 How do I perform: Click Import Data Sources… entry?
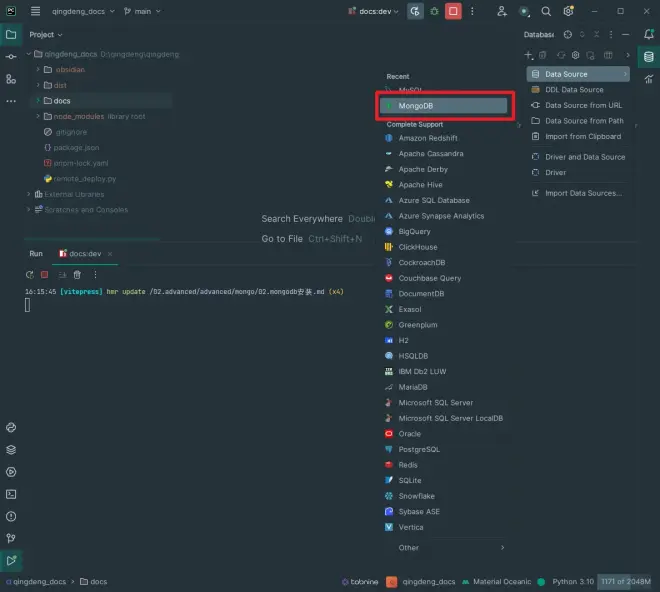(x=578, y=193)
